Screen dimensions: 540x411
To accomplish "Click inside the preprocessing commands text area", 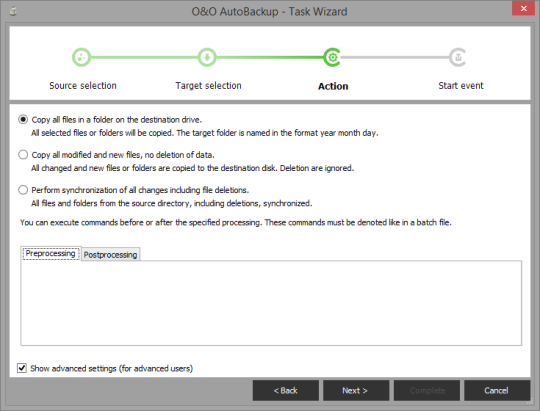I will pos(271,303).
